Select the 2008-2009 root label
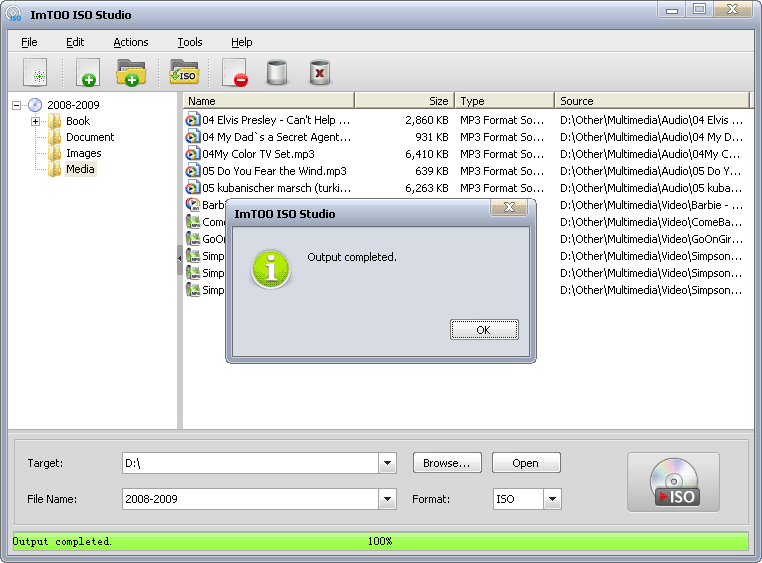This screenshot has height=563, width=762. point(73,105)
